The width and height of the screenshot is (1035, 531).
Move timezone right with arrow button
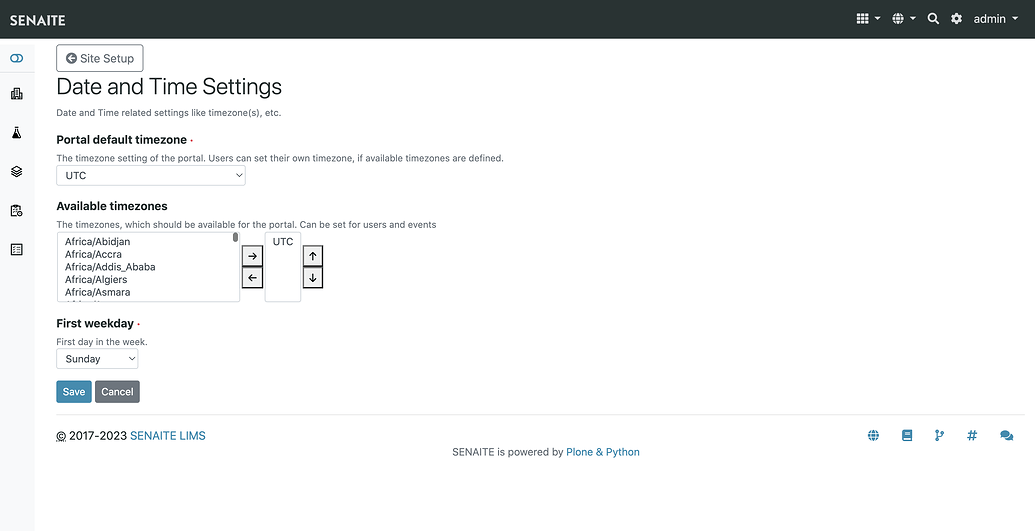252,256
